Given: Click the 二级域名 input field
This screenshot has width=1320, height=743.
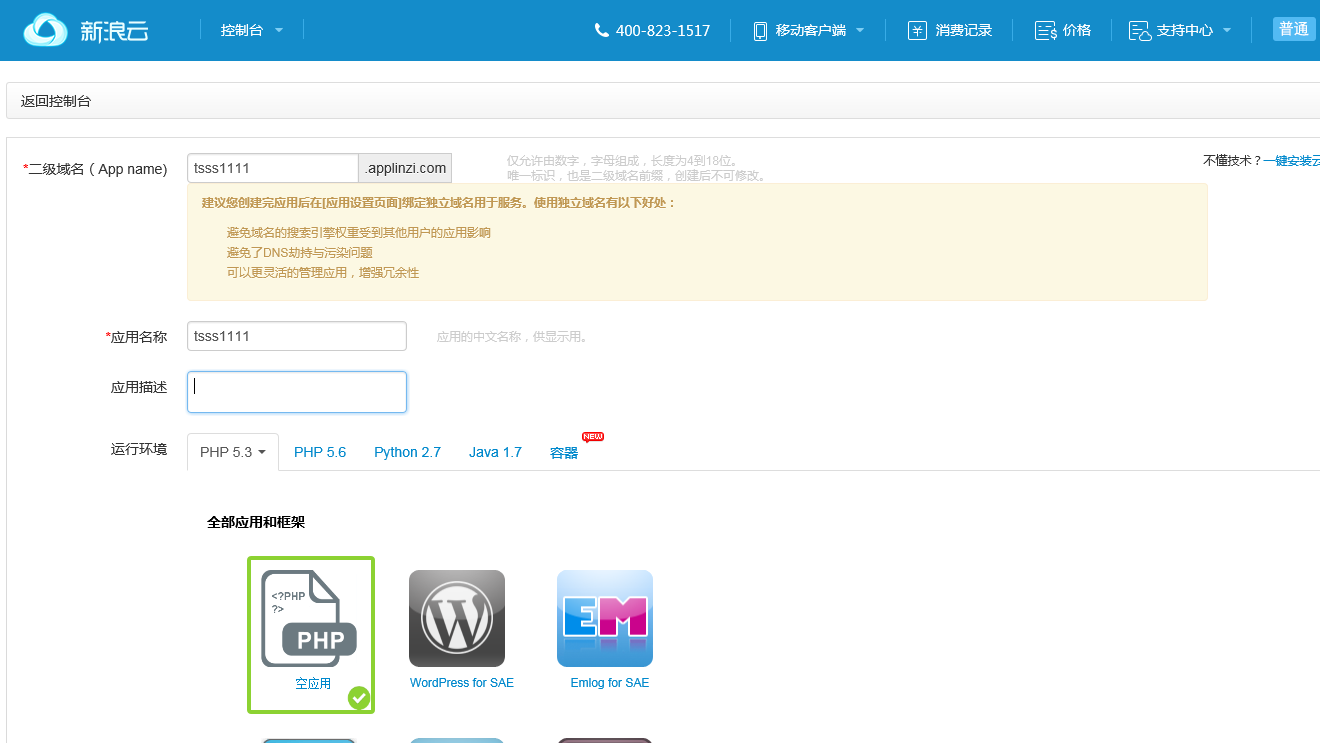Looking at the screenshot, I should (x=273, y=168).
